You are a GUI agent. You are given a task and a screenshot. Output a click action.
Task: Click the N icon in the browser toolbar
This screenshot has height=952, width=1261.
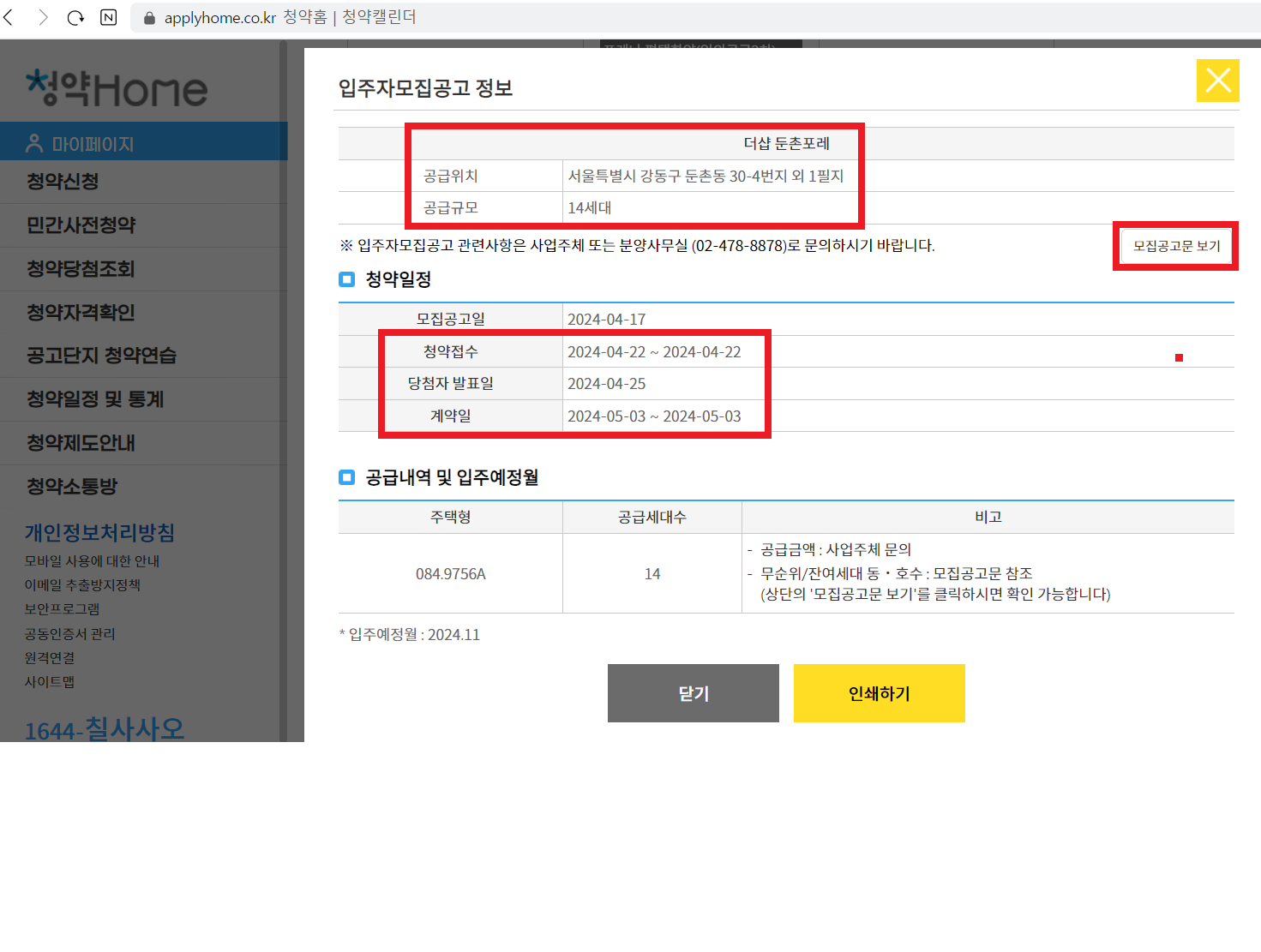click(109, 16)
